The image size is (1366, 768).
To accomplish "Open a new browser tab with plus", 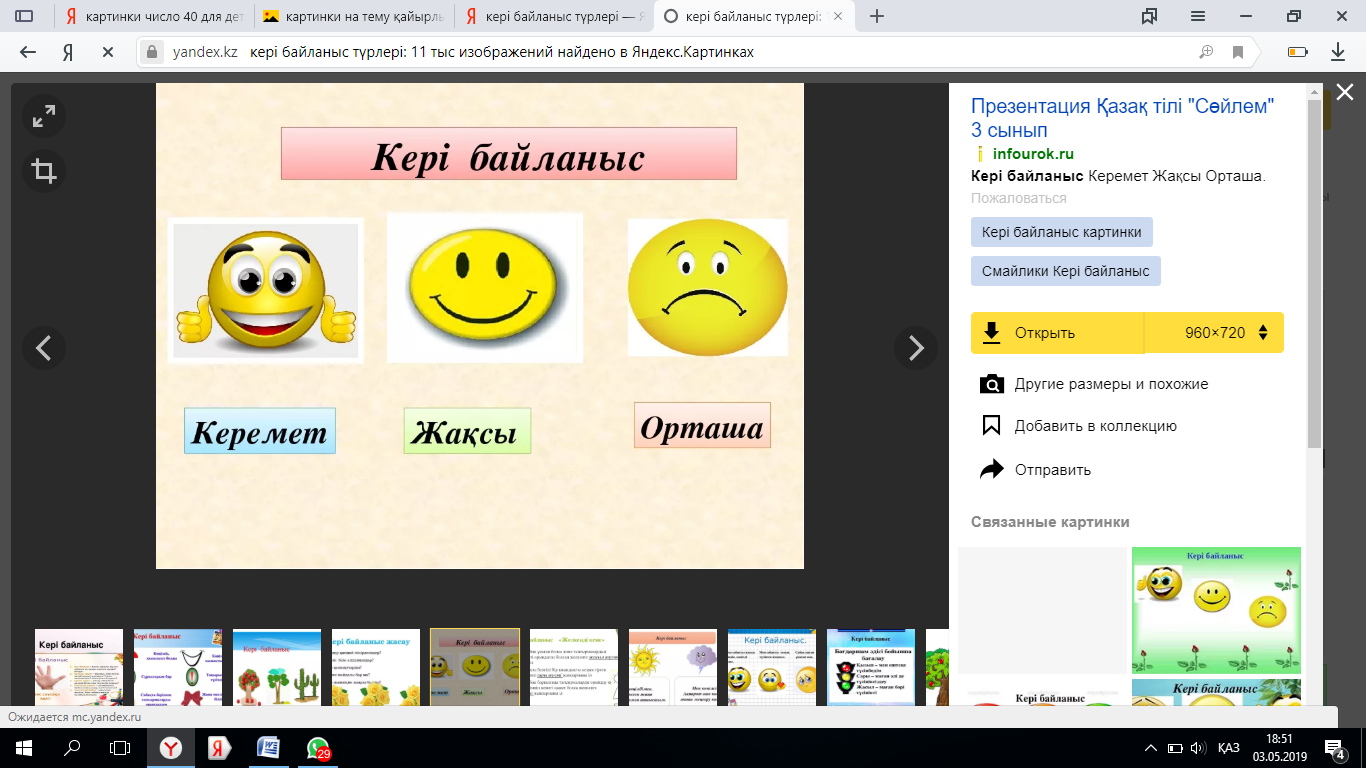I will pyautogui.click(x=877, y=16).
